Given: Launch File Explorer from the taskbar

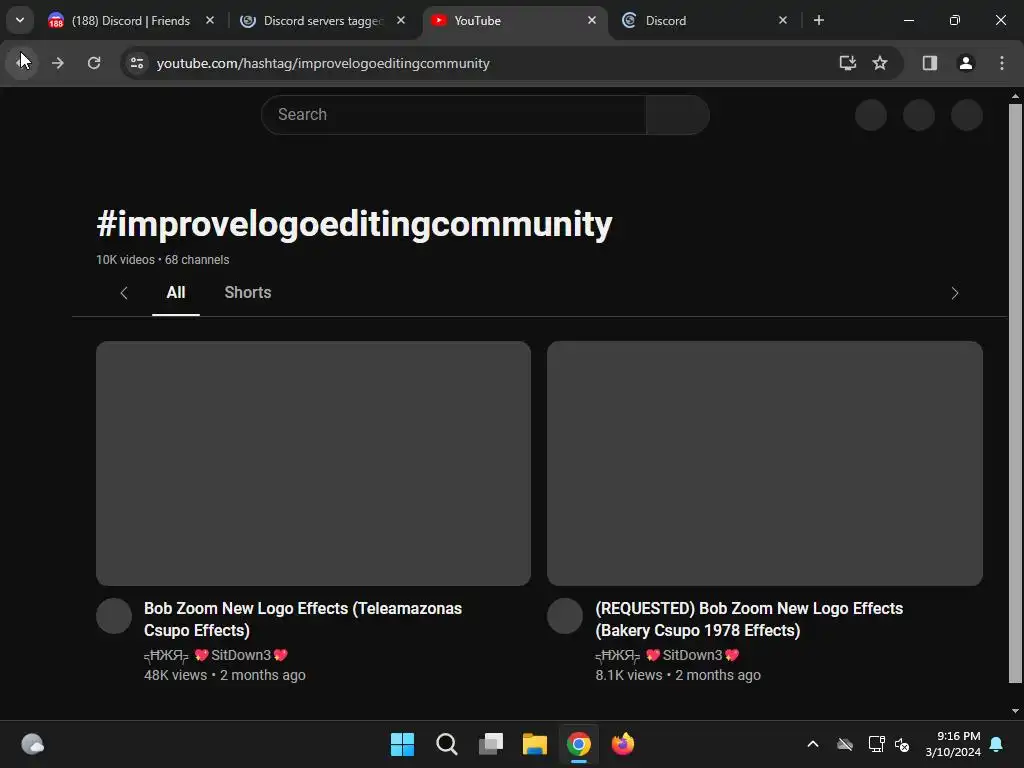Looking at the screenshot, I should click(535, 744).
